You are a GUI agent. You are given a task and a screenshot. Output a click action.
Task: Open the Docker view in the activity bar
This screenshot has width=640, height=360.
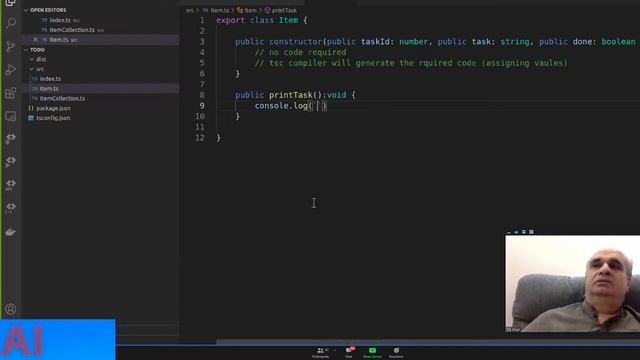click(x=11, y=232)
